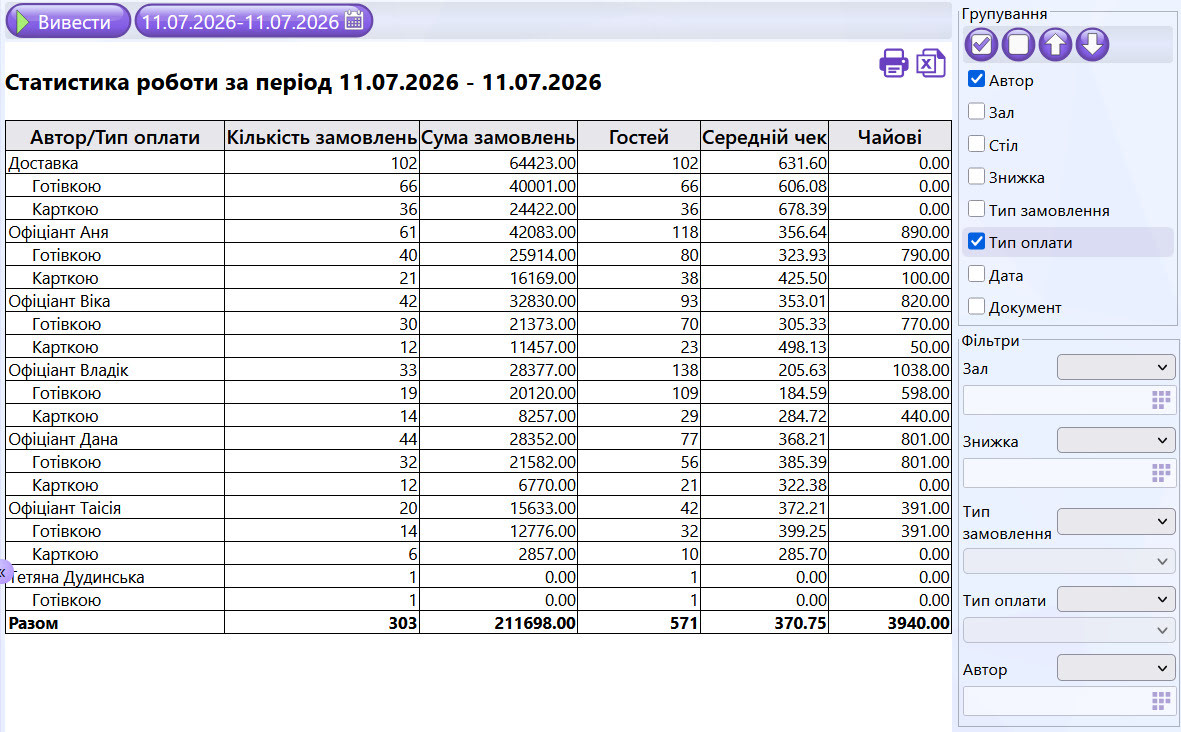Click the Гостей column header
1181x732 pixels.
click(639, 136)
